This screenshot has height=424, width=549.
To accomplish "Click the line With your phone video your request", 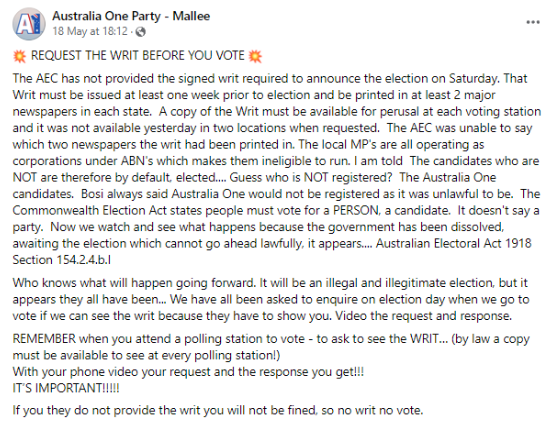I will 188,371.
